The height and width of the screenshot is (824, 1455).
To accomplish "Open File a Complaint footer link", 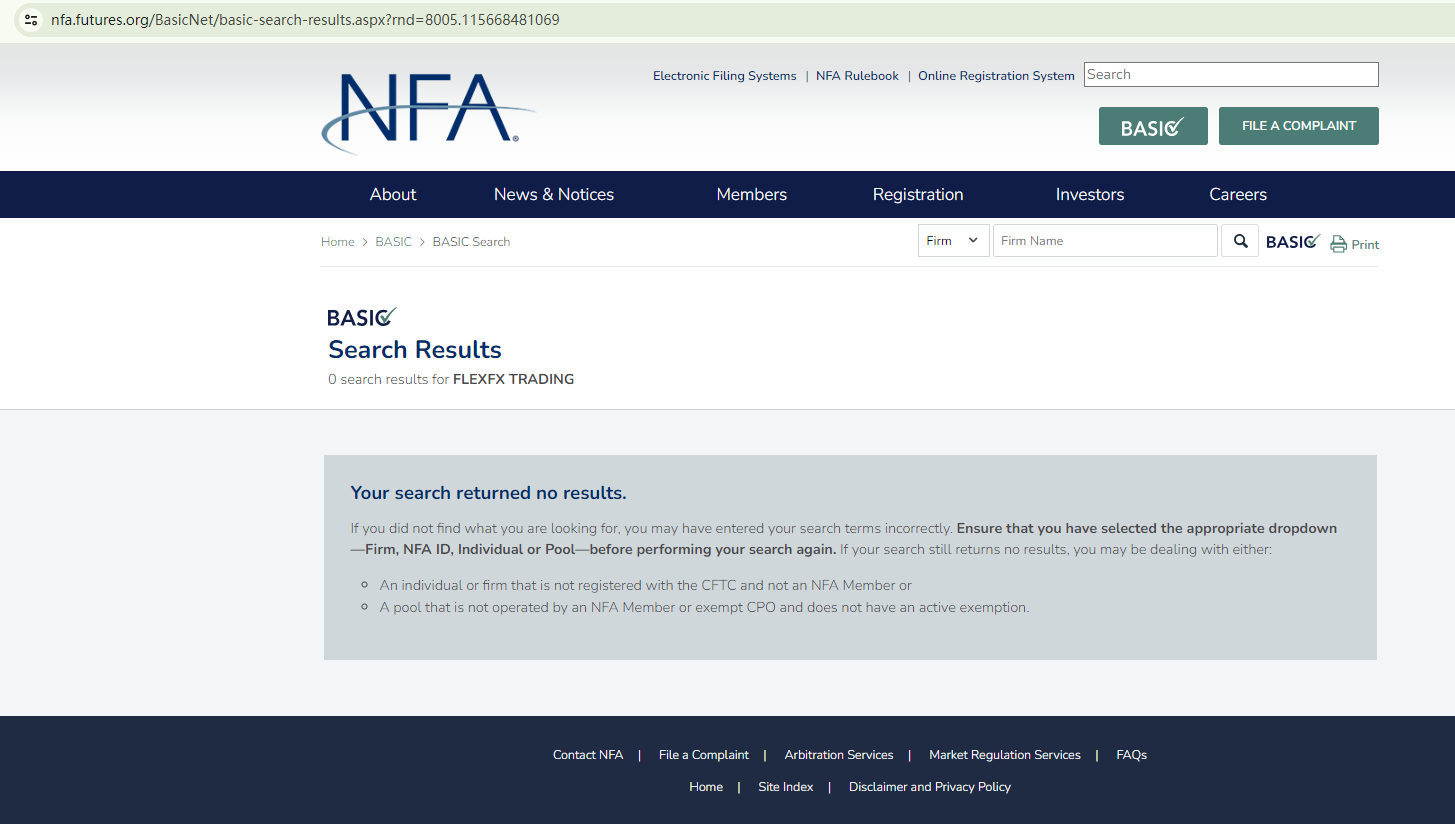I will tap(704, 755).
